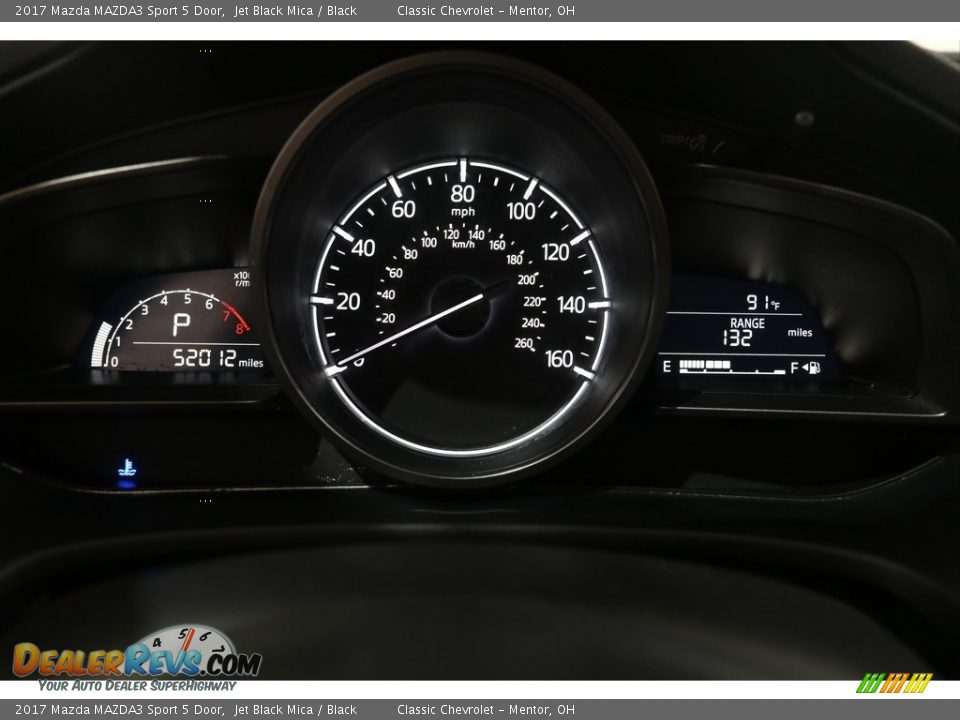Click the x1000 r/min label
960x720 pixels.
242,279
